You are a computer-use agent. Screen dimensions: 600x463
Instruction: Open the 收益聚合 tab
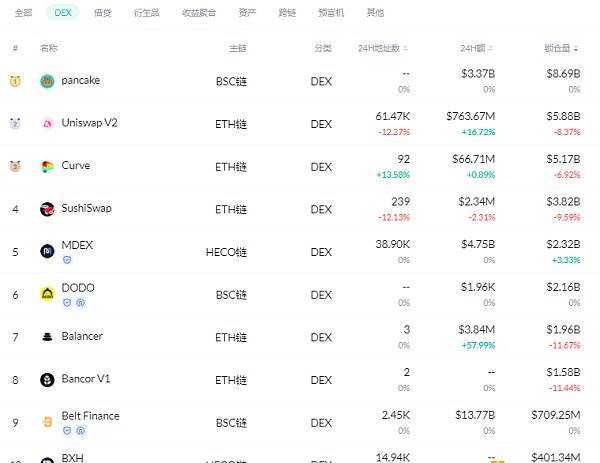[199, 13]
